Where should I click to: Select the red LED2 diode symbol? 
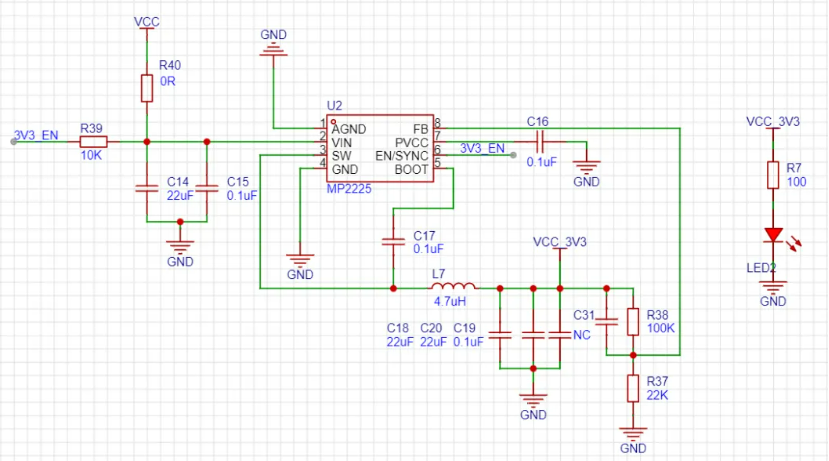tap(772, 235)
